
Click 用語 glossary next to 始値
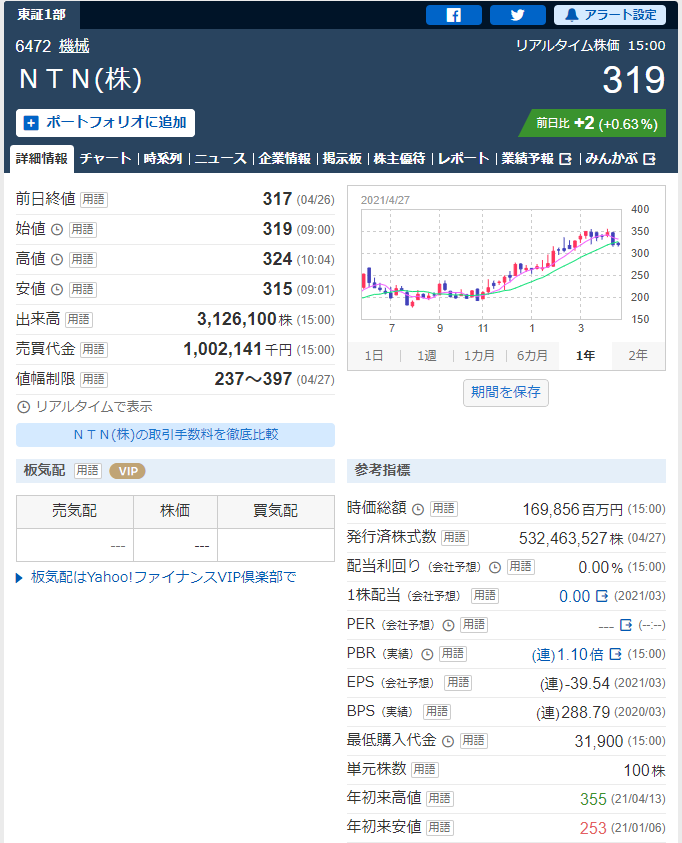[x=83, y=230]
